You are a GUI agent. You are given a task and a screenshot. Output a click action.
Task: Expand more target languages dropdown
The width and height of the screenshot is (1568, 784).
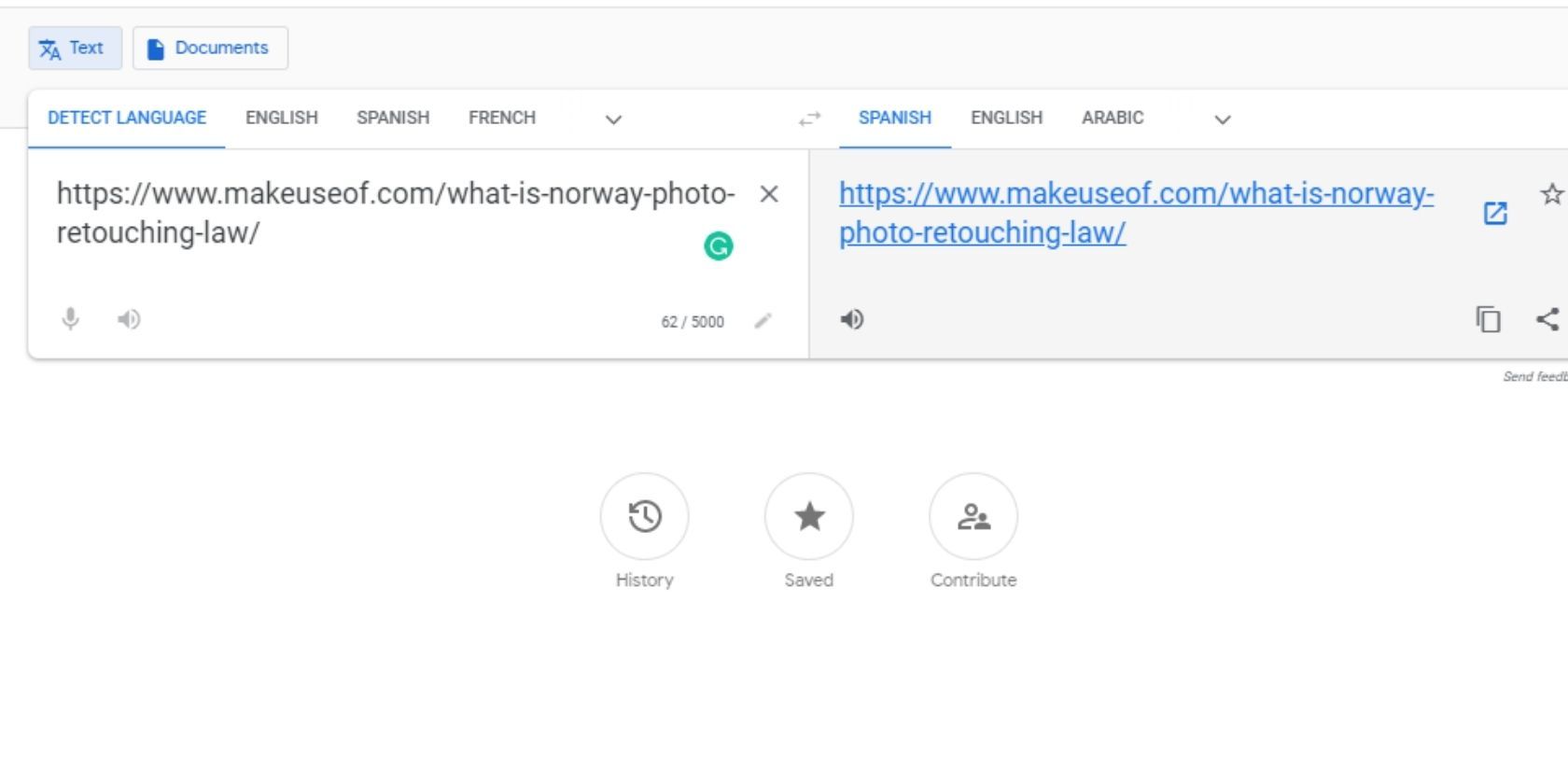1223,119
